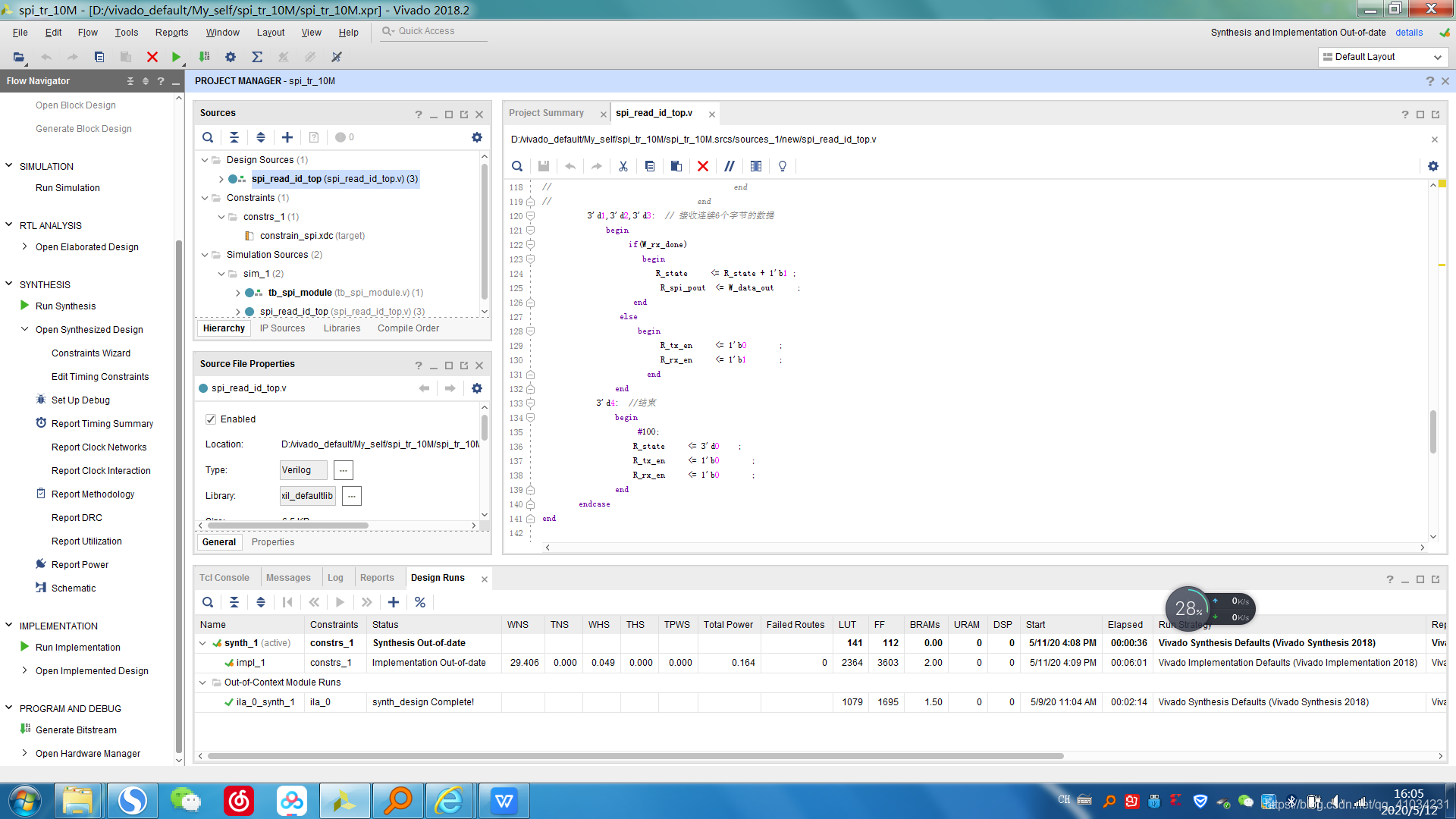Screen dimensions: 1456x819
Task: Click the Add Sources plus icon
Action: tap(287, 137)
